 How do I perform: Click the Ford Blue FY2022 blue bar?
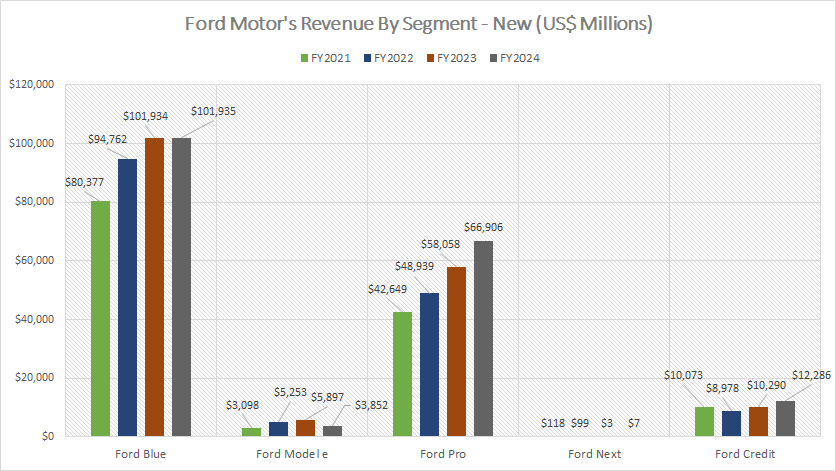click(x=127, y=298)
